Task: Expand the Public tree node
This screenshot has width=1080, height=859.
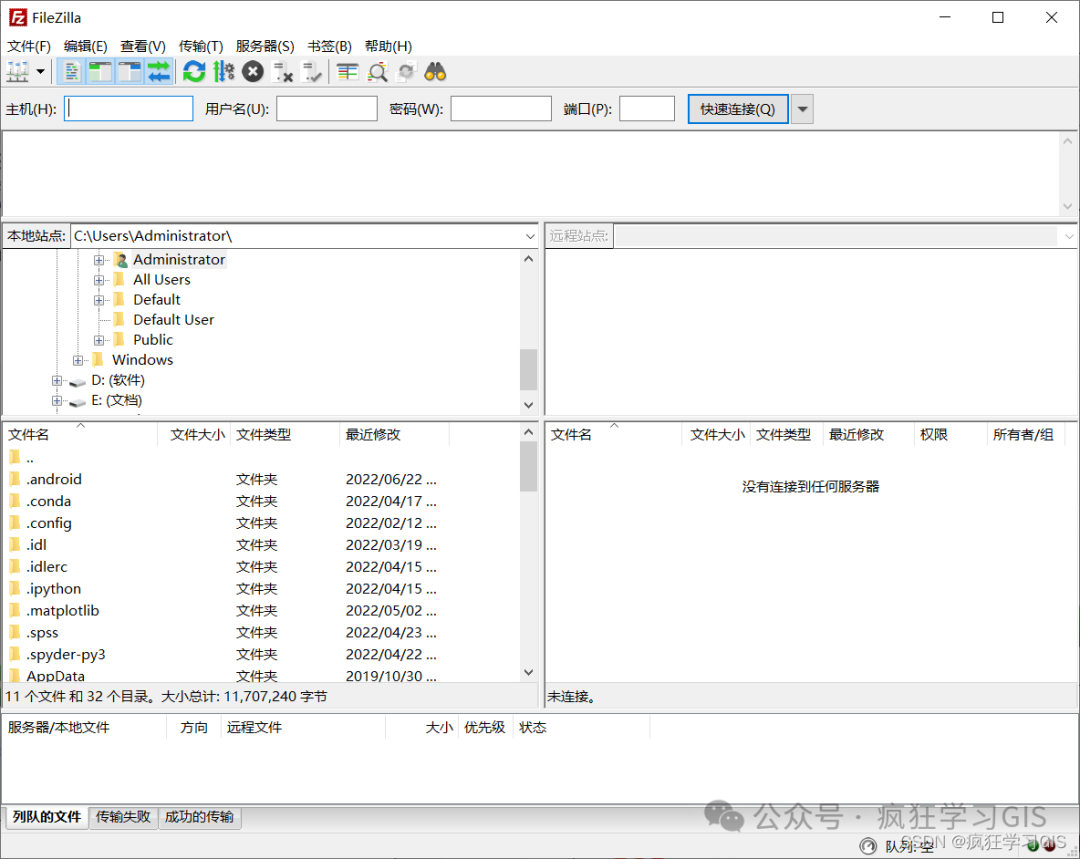Action: click(x=99, y=340)
